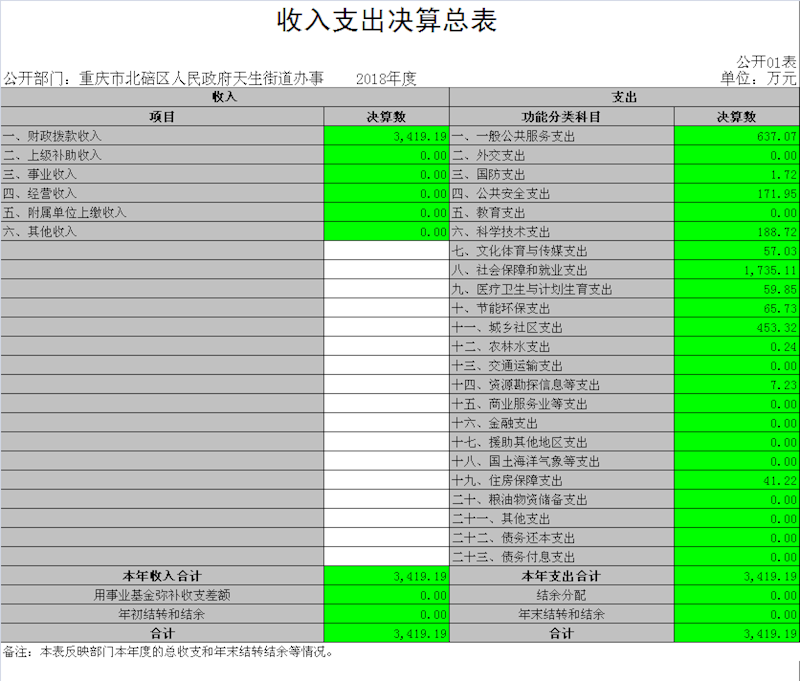Click the 功能分类科目 column header
The image size is (800, 681).
click(x=562, y=117)
